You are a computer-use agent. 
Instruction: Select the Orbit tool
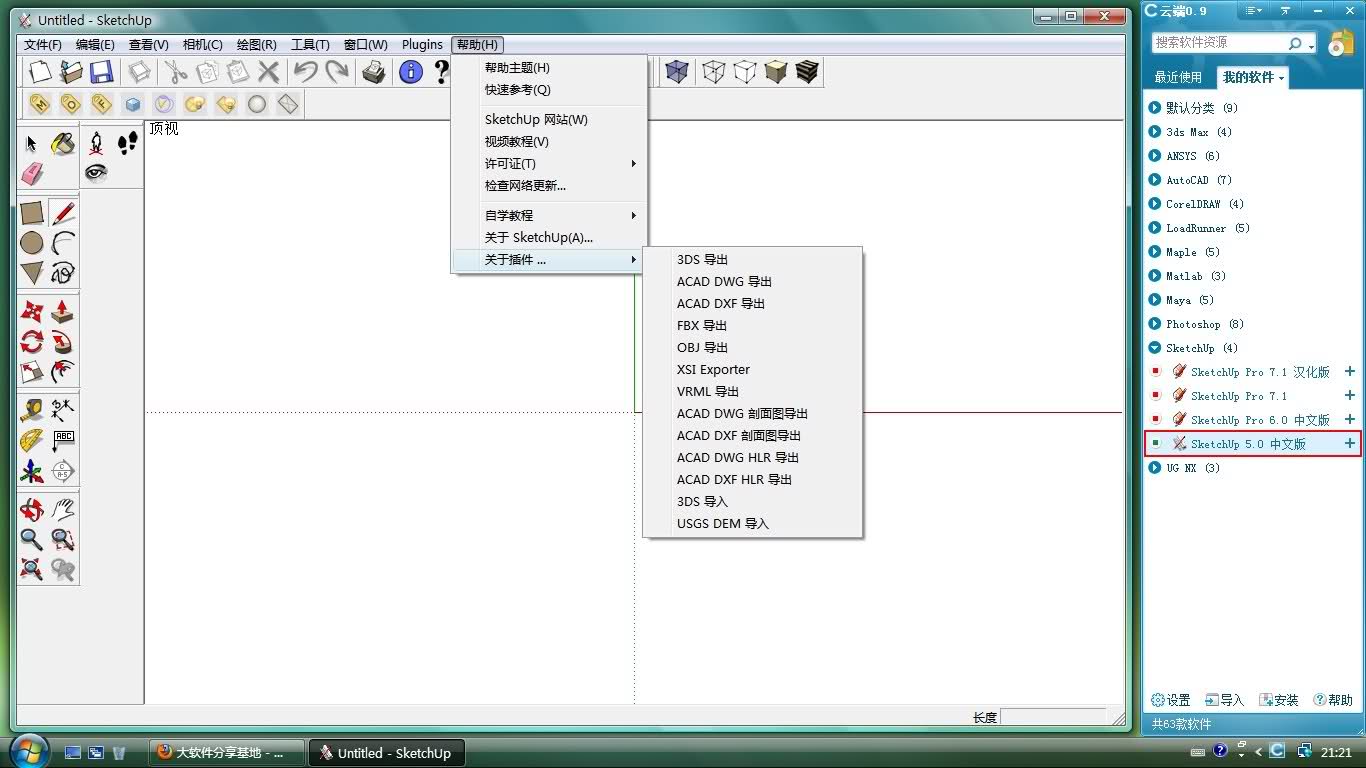pos(32,510)
